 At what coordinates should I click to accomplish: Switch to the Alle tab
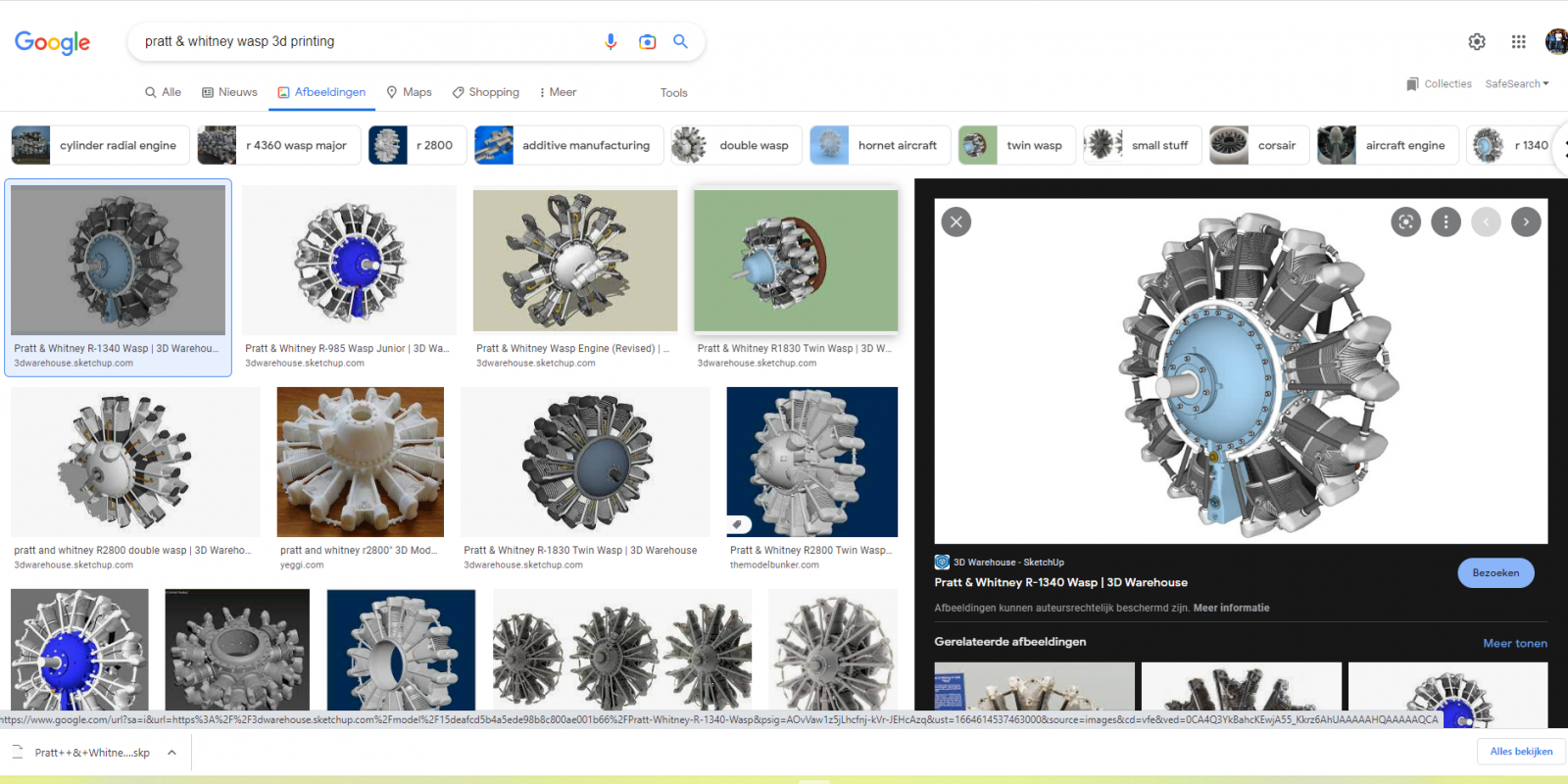tap(163, 92)
